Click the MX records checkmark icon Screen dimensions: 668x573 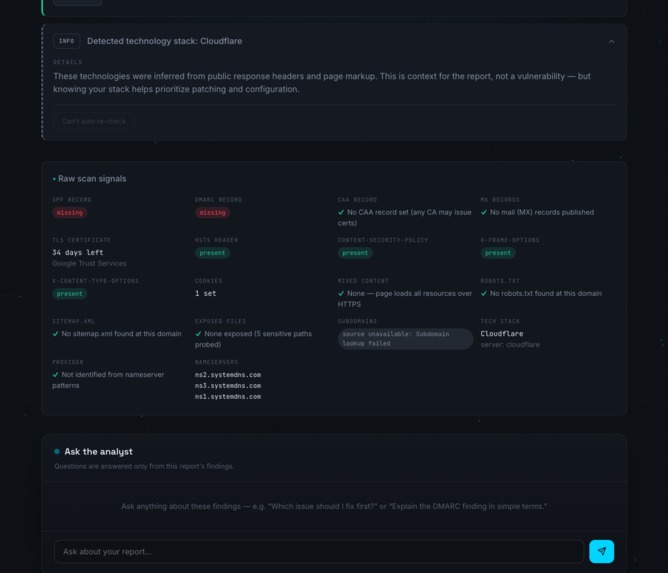coord(484,212)
